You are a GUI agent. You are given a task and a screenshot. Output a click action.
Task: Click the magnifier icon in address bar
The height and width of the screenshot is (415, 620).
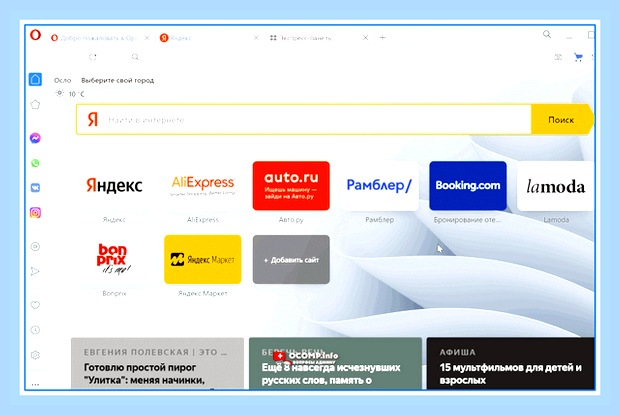[x=135, y=57]
